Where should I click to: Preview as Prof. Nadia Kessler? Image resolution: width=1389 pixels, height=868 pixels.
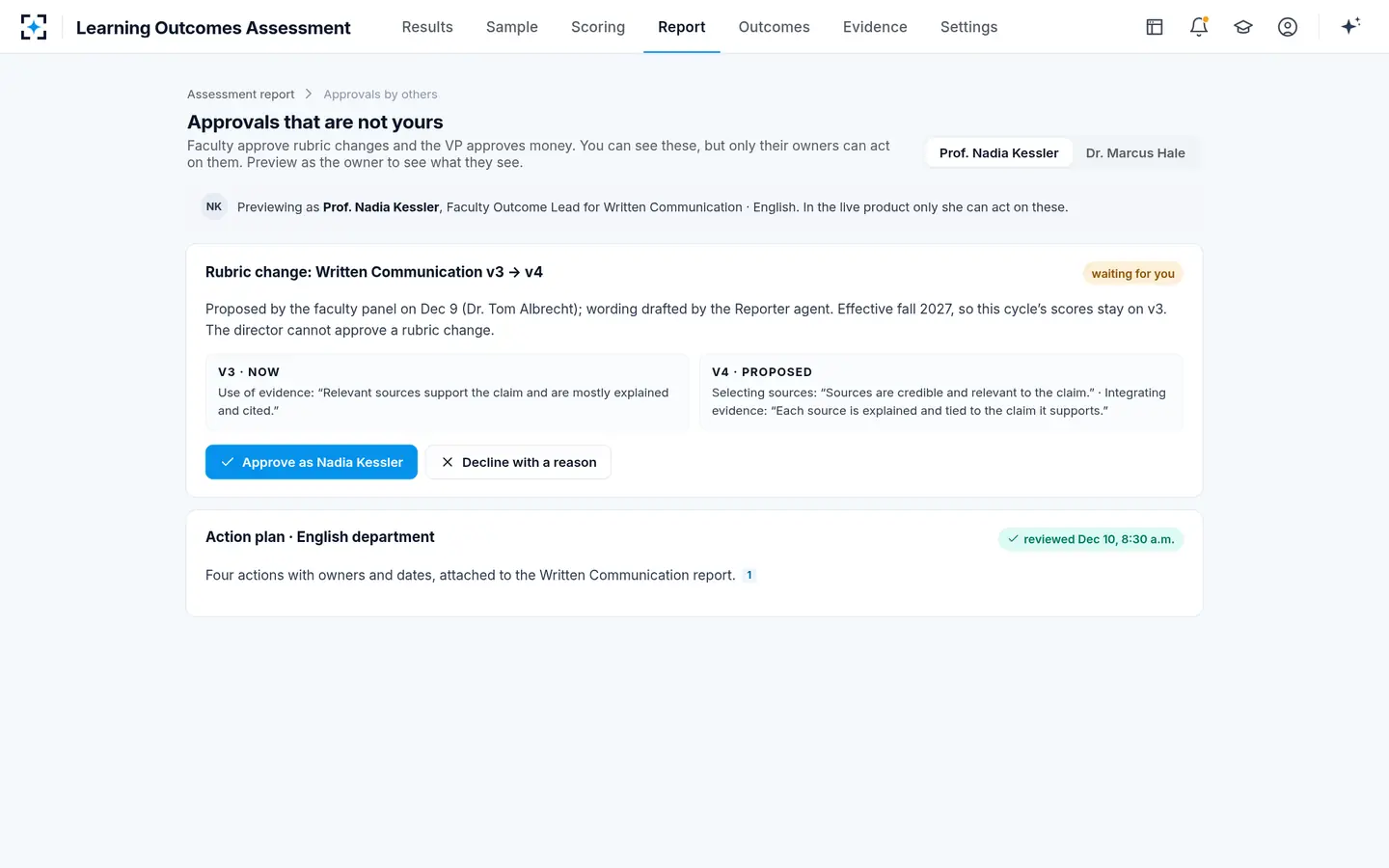pyautogui.click(x=998, y=152)
